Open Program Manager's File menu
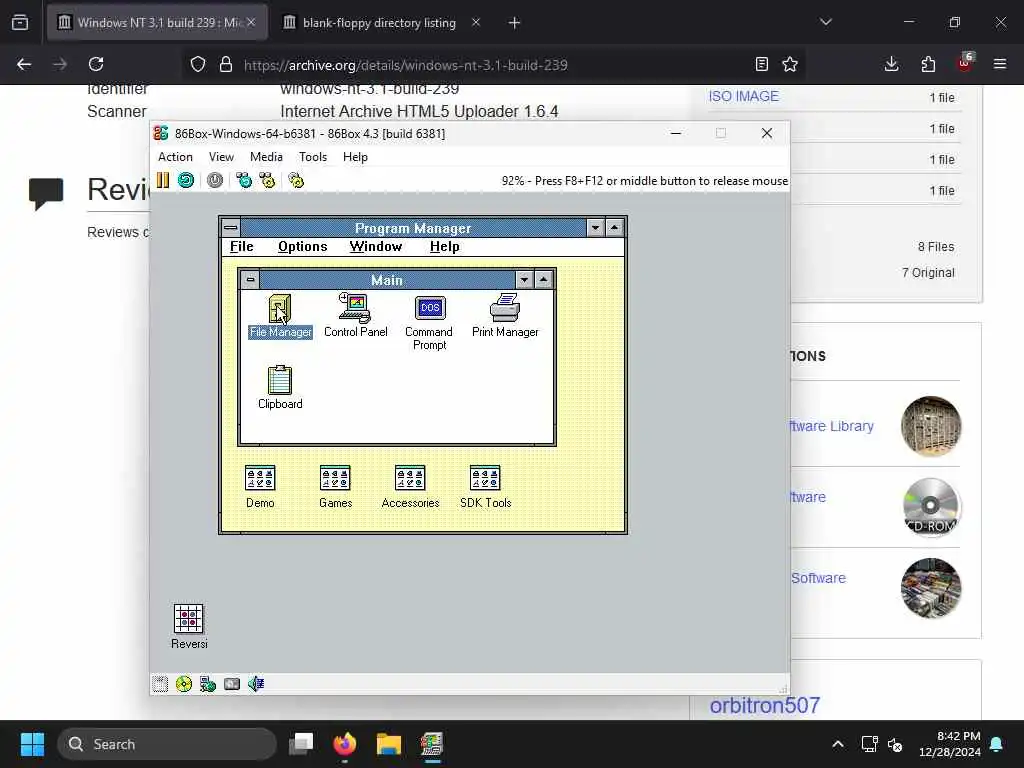The height and width of the screenshot is (768, 1024). point(242,246)
